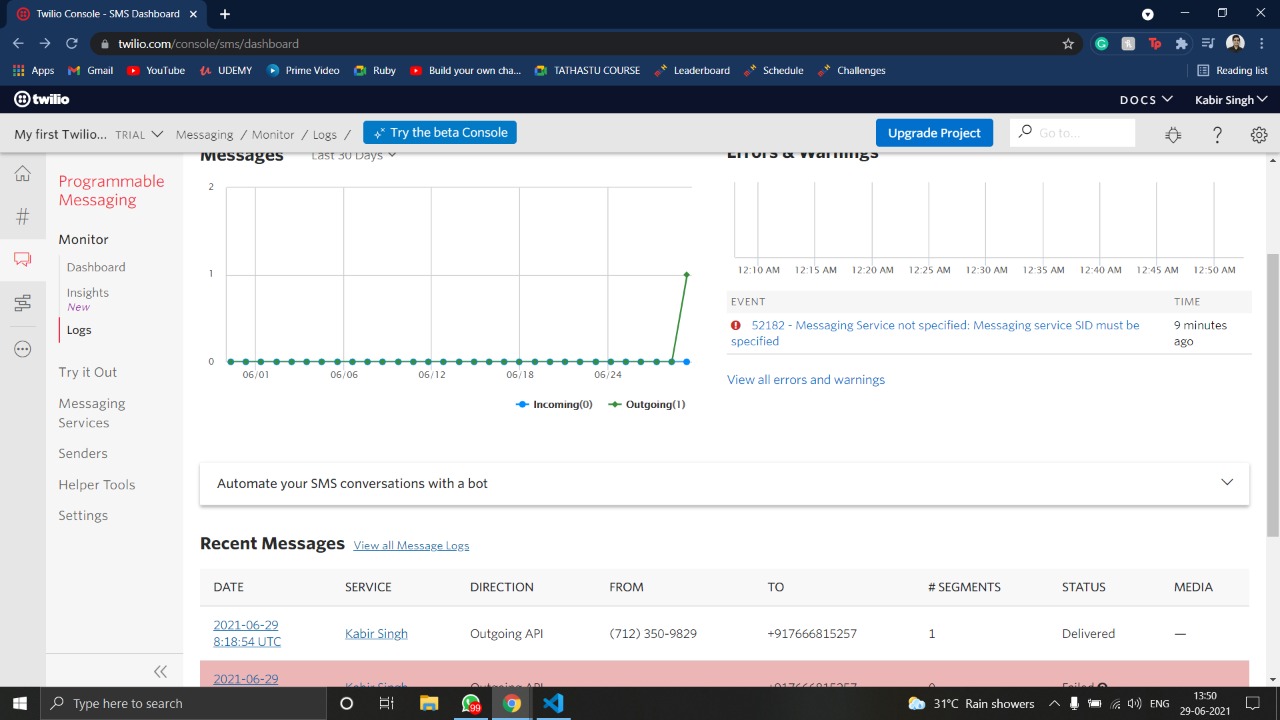The width and height of the screenshot is (1280, 720).
Task: Open weather widget showing Rain showers
Action: pyautogui.click(x=971, y=703)
